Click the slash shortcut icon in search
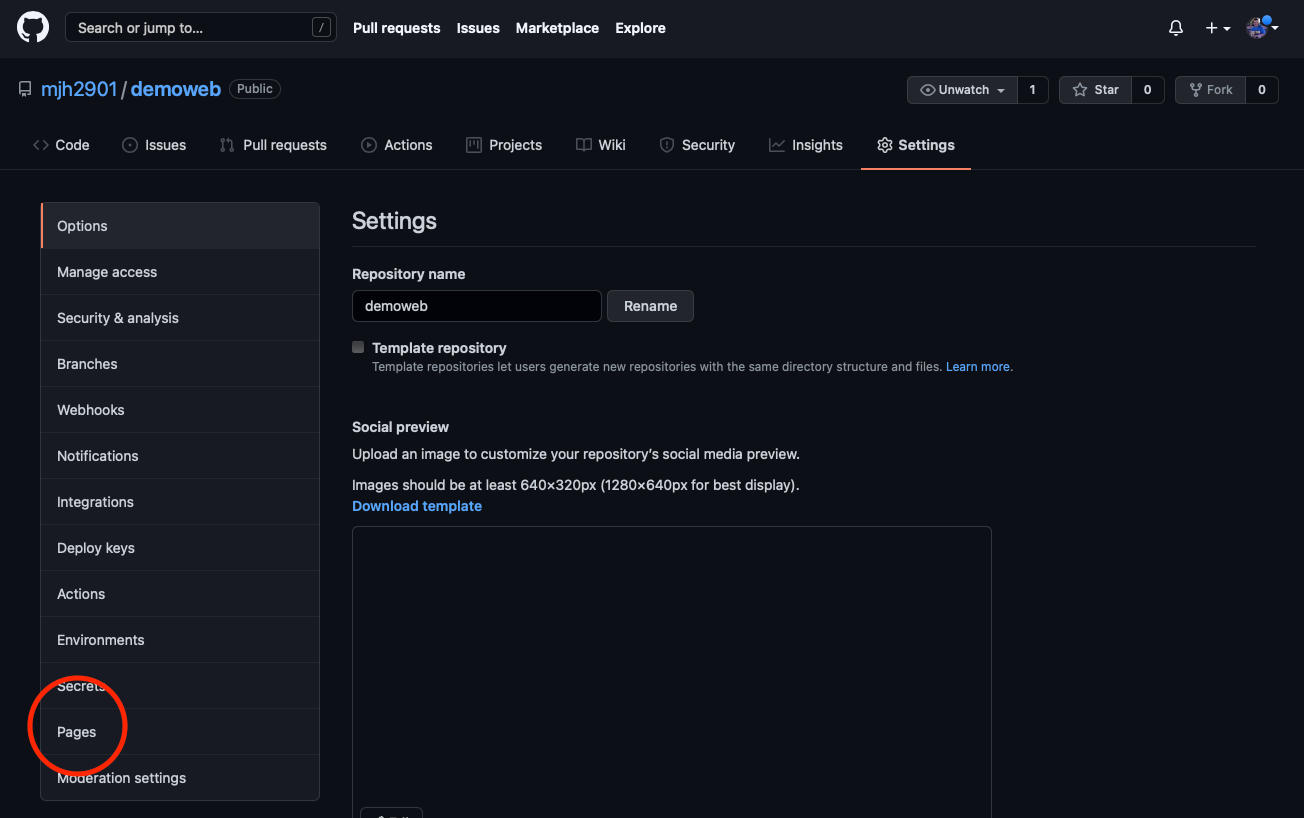1304x818 pixels. pos(321,28)
